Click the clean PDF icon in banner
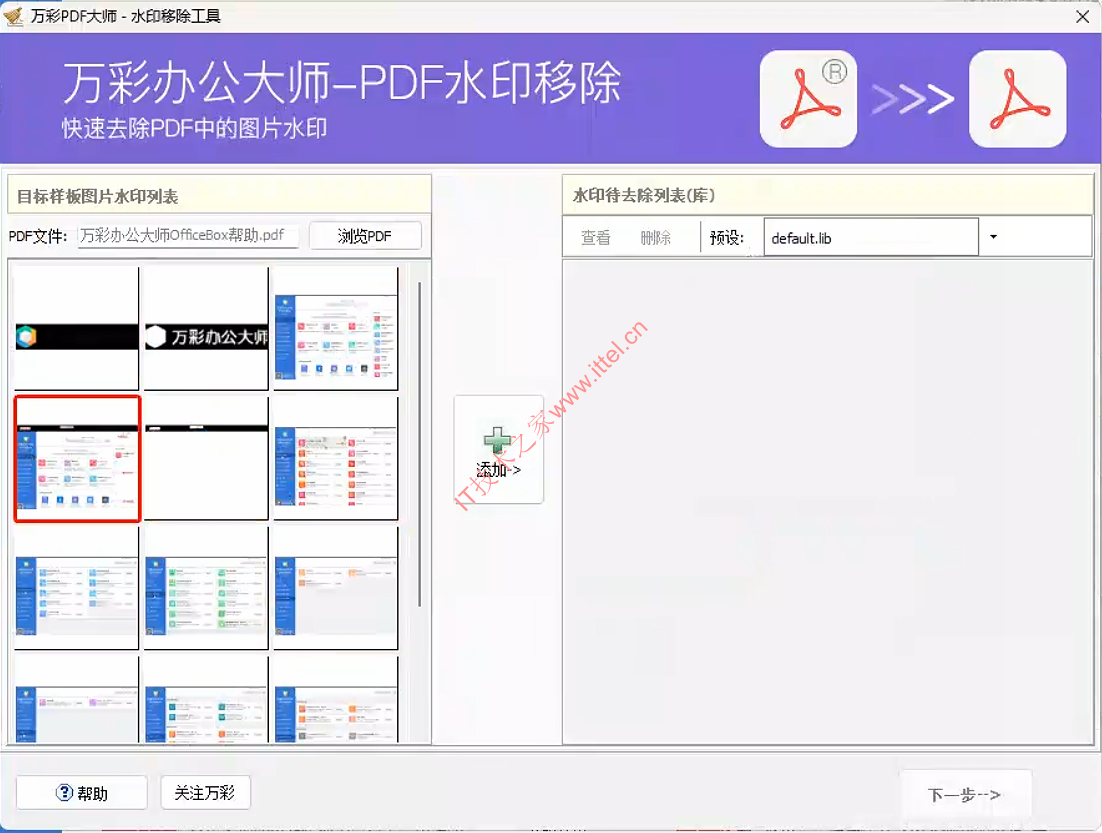The image size is (1102, 833). click(1018, 98)
